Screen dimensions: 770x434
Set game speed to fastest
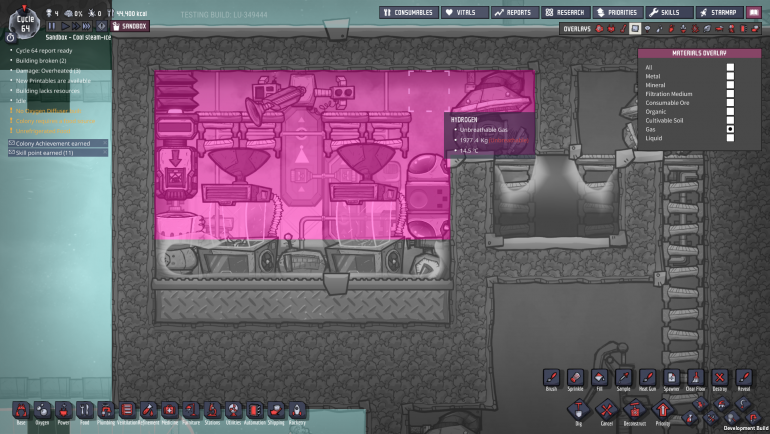pos(86,26)
